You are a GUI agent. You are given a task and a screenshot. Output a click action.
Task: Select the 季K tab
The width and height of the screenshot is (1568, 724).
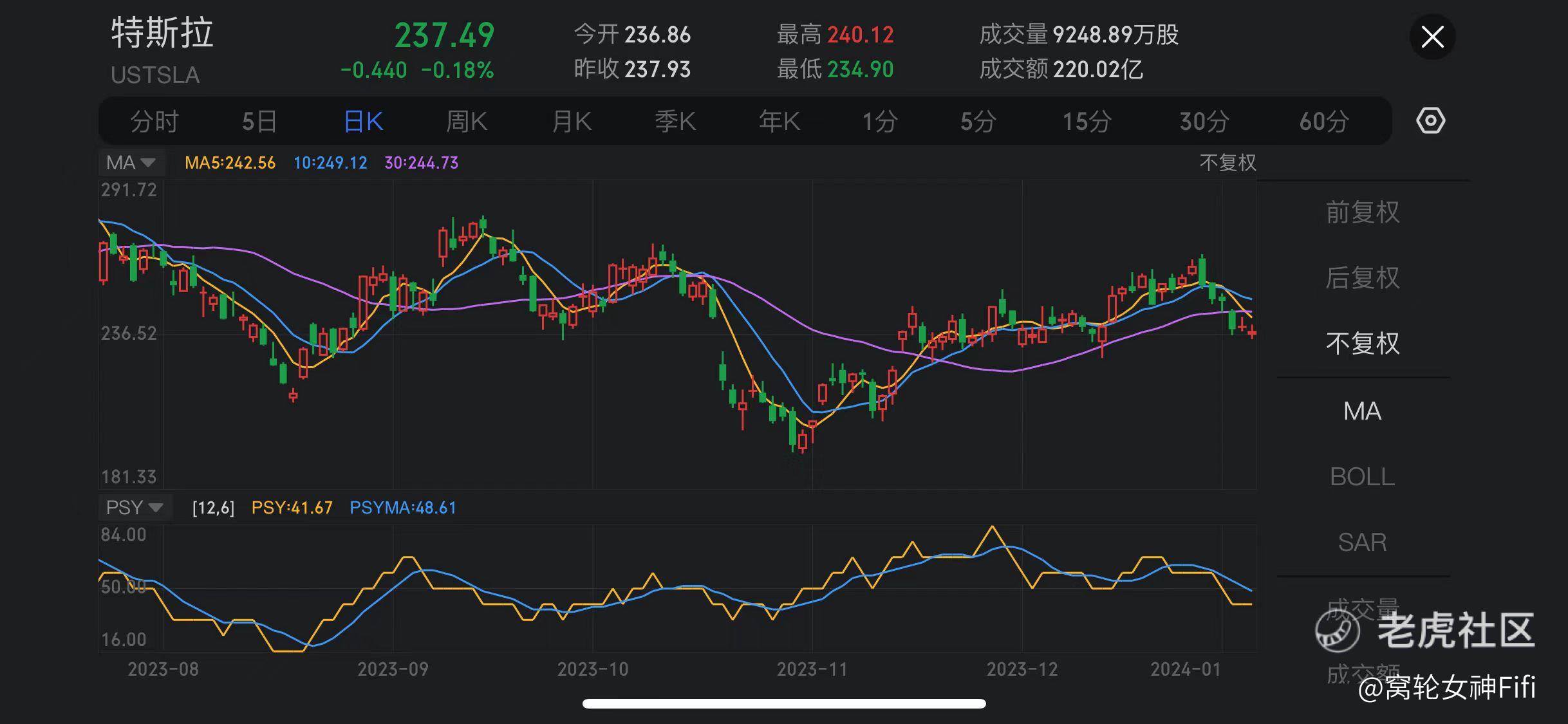point(675,121)
